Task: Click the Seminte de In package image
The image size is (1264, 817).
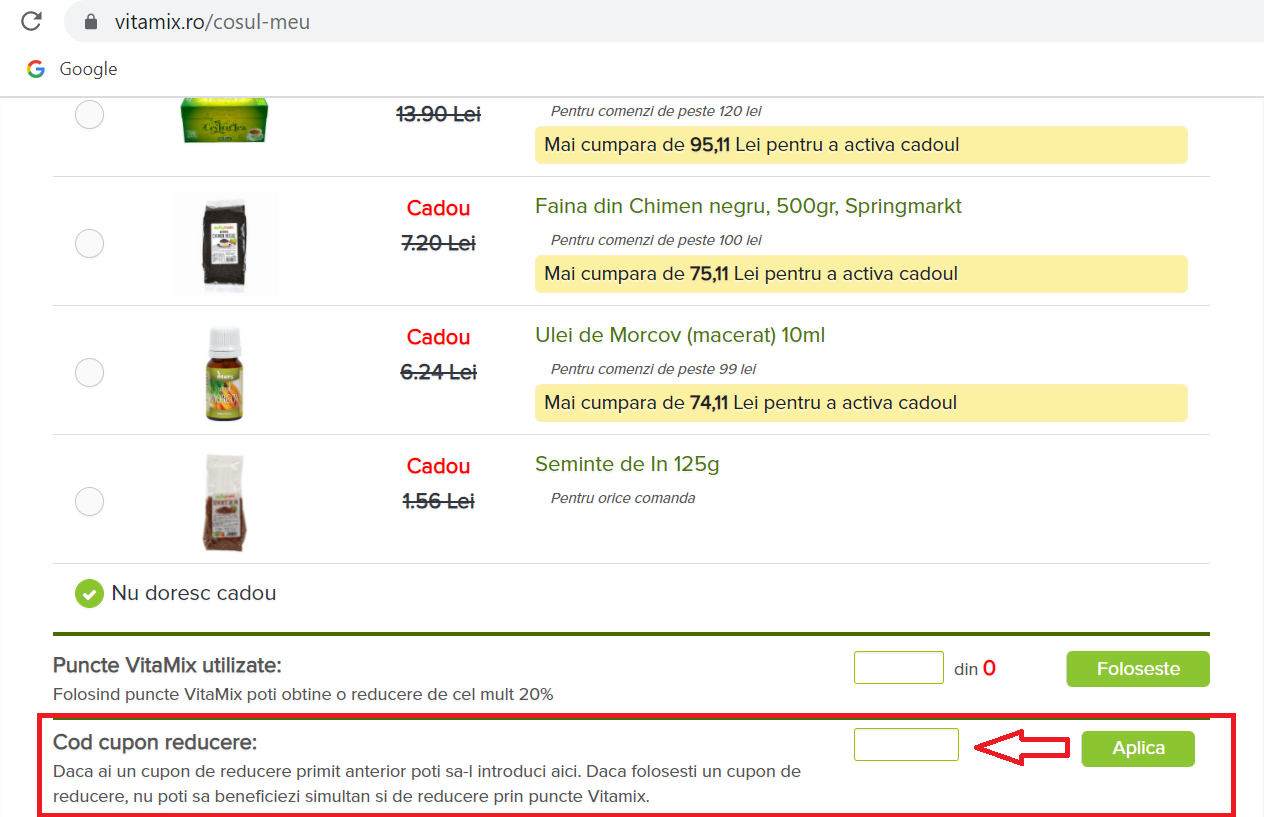Action: point(224,501)
